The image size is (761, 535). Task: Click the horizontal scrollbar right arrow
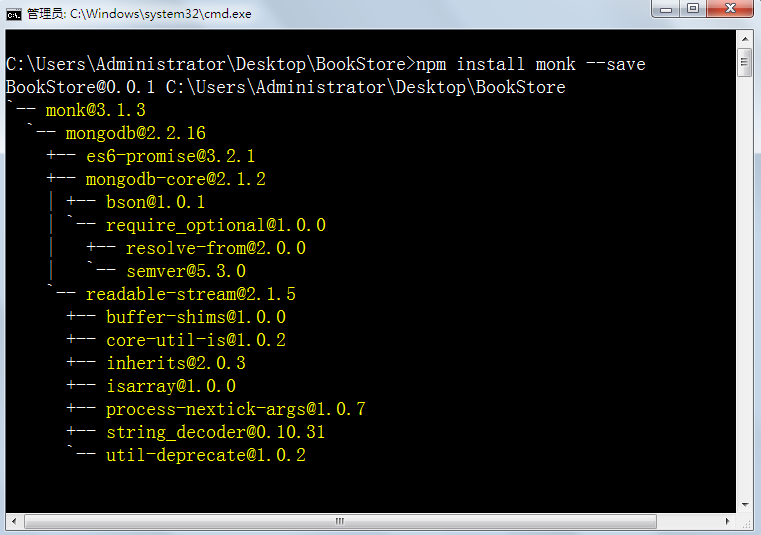pyautogui.click(x=728, y=521)
